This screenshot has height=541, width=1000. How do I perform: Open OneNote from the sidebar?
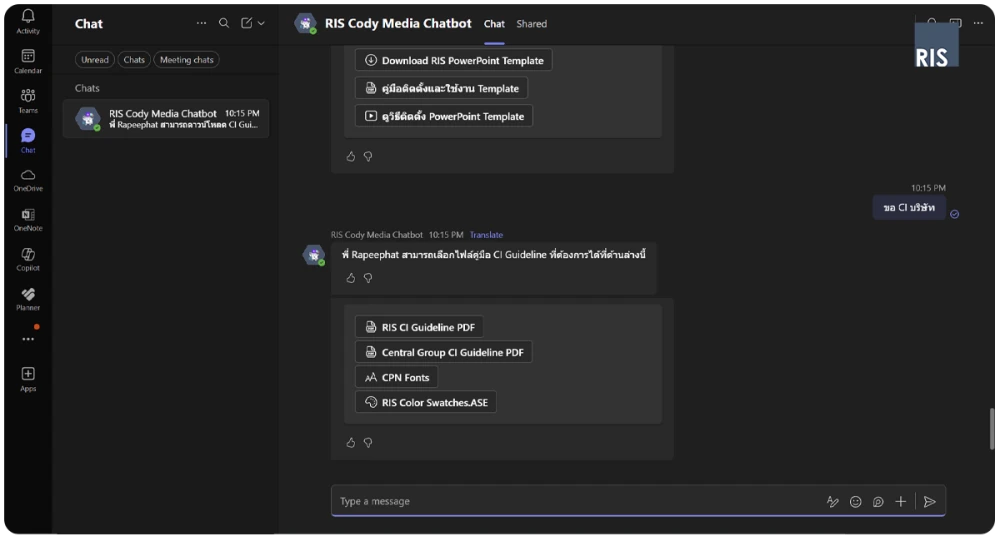click(x=27, y=219)
